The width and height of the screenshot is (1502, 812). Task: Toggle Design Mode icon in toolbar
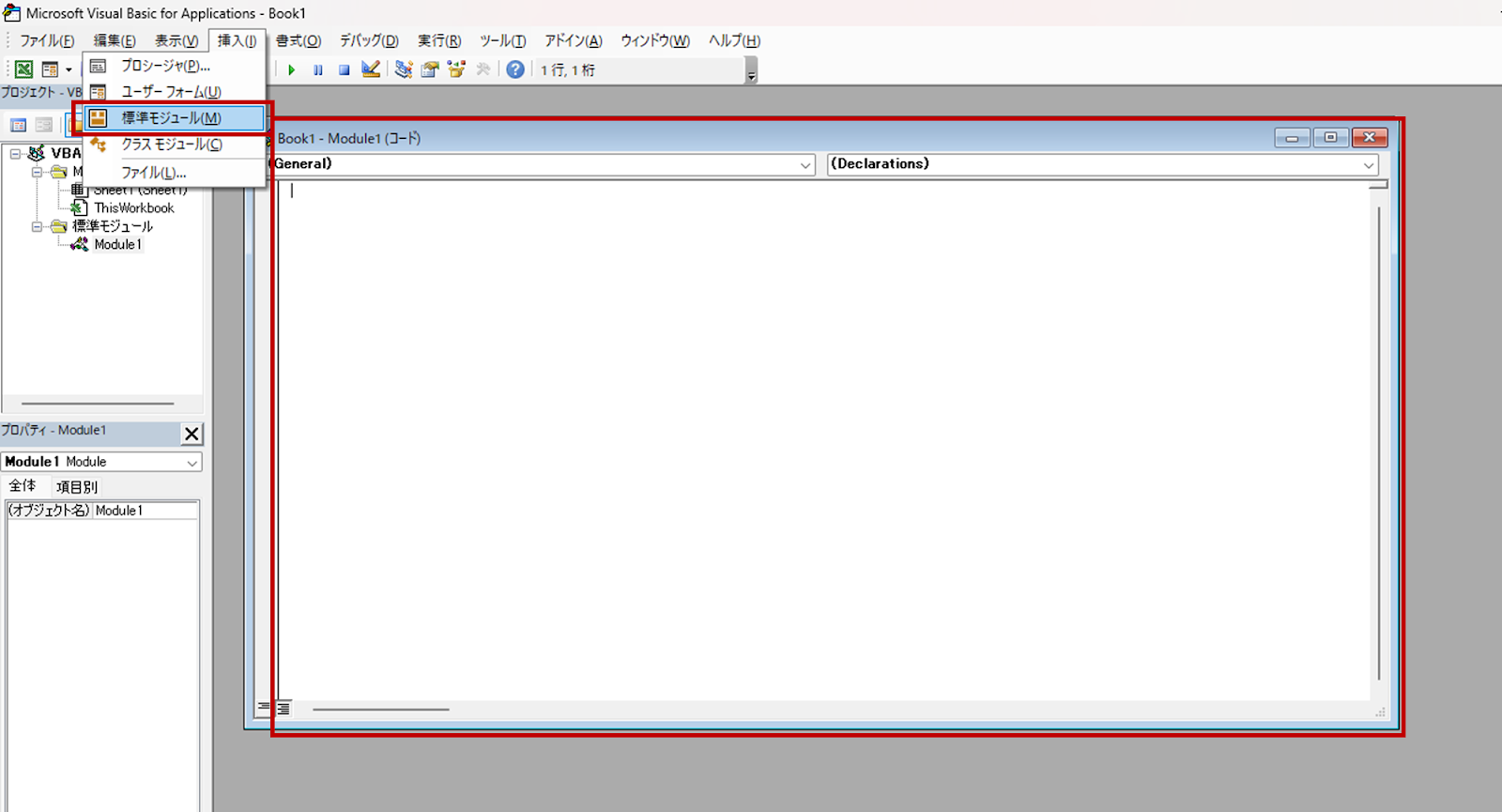[x=371, y=69]
